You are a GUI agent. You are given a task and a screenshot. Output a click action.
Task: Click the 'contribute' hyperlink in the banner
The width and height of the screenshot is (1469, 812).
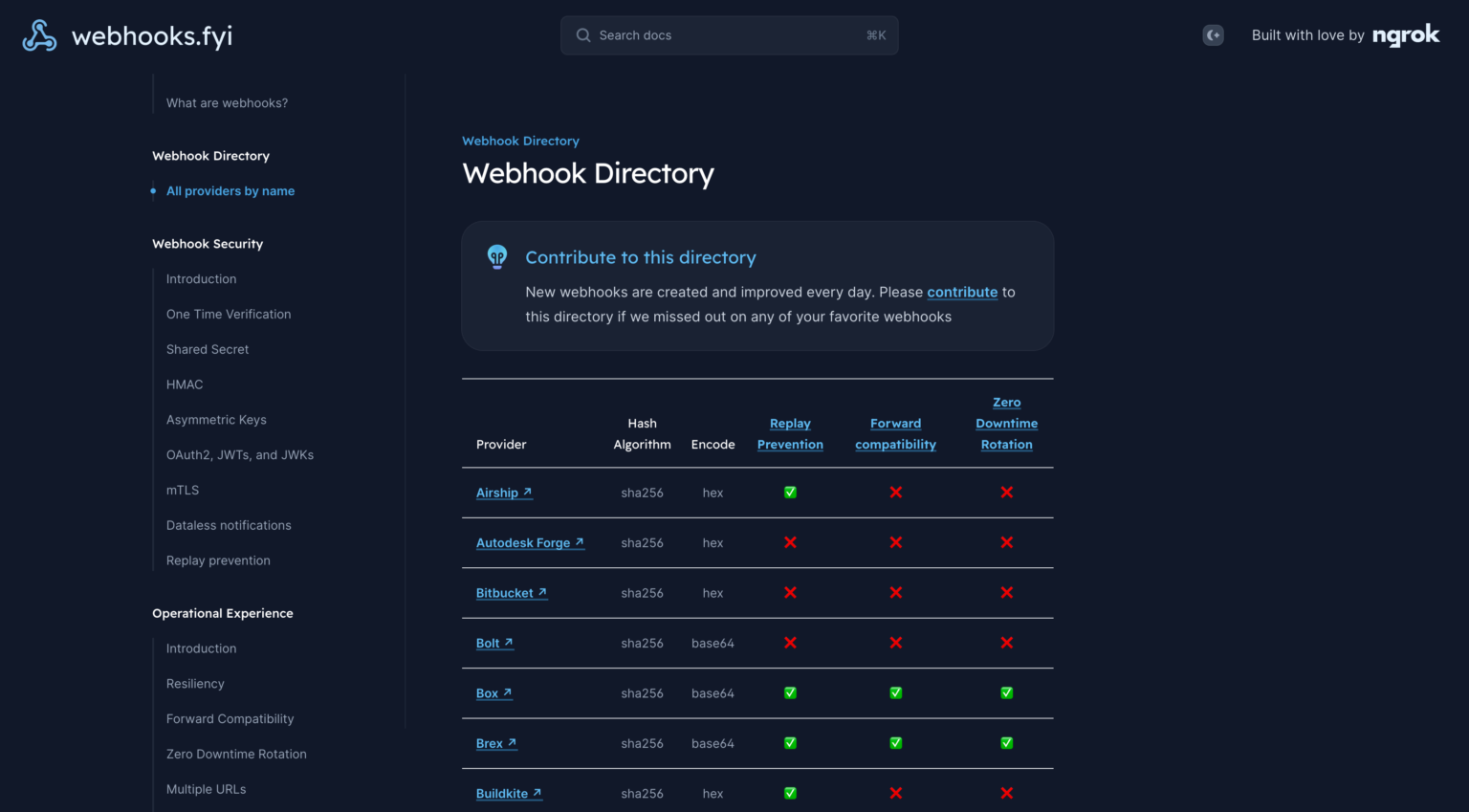pyautogui.click(x=962, y=292)
